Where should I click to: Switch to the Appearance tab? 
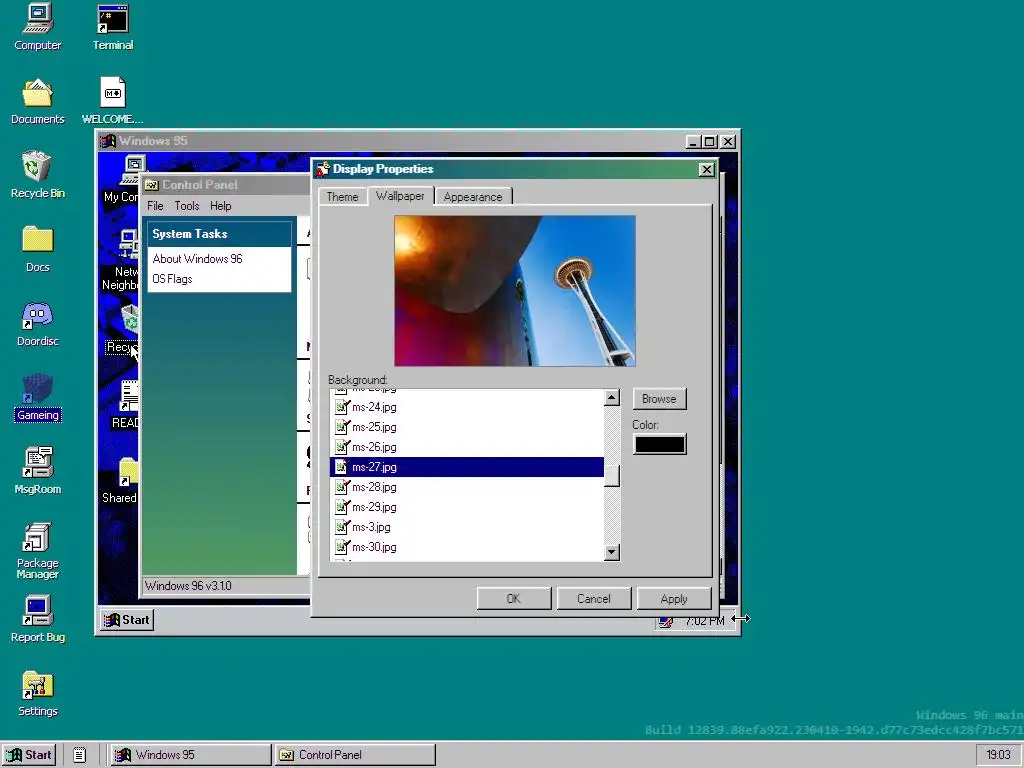click(473, 197)
